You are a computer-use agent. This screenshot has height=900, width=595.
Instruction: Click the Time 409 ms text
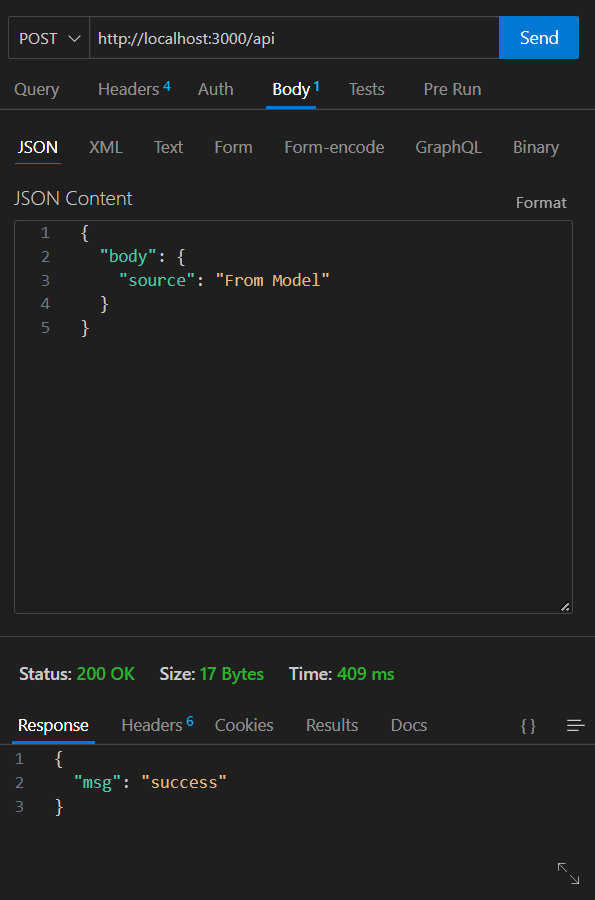[341, 674]
